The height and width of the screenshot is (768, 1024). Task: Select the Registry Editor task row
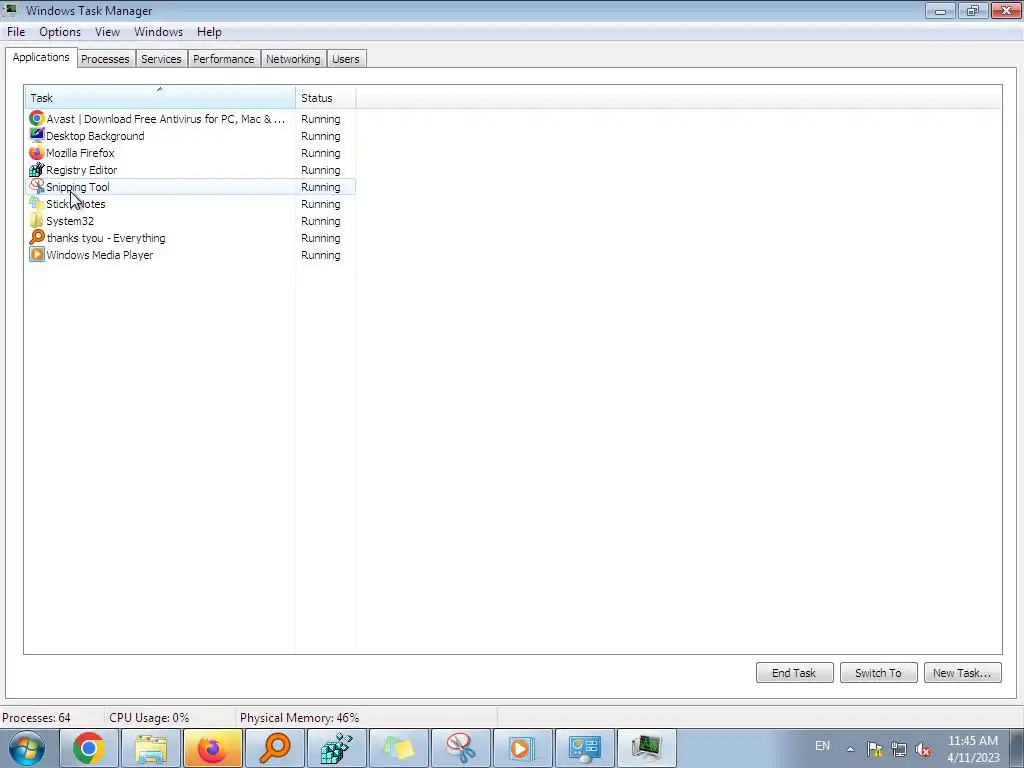coord(190,170)
